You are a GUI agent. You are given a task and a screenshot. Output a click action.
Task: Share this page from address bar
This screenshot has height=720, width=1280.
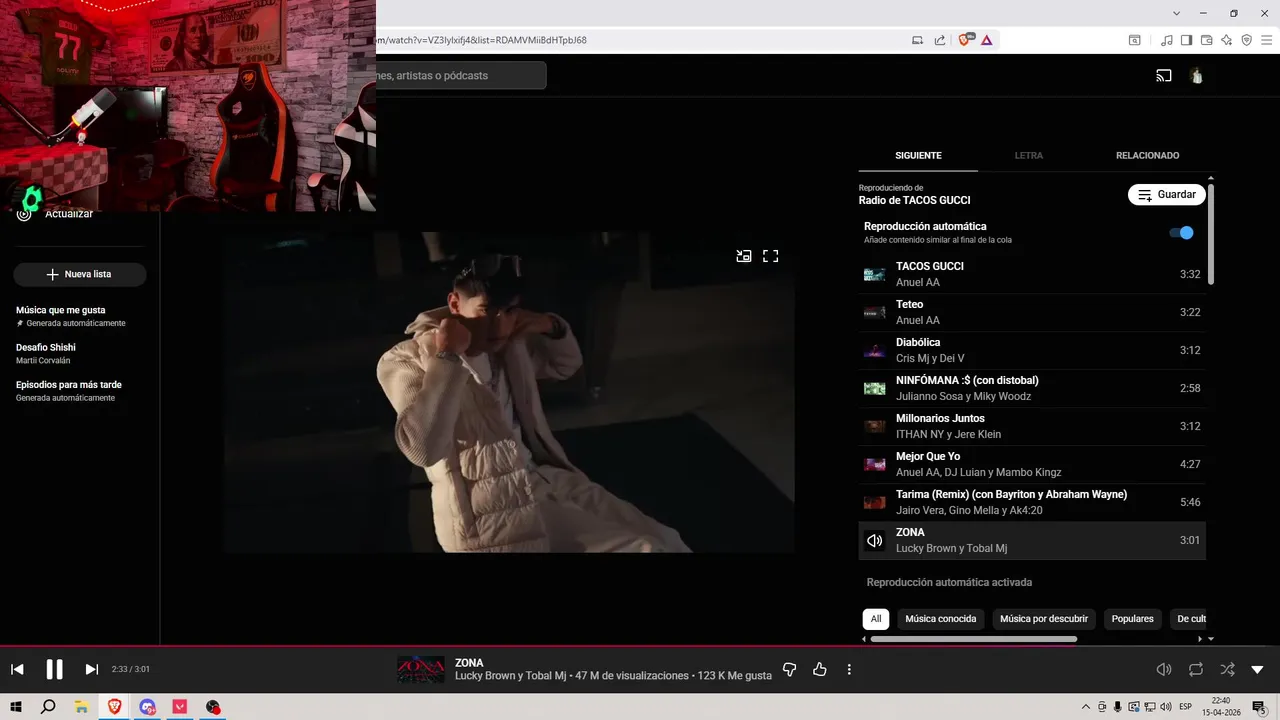tap(940, 40)
